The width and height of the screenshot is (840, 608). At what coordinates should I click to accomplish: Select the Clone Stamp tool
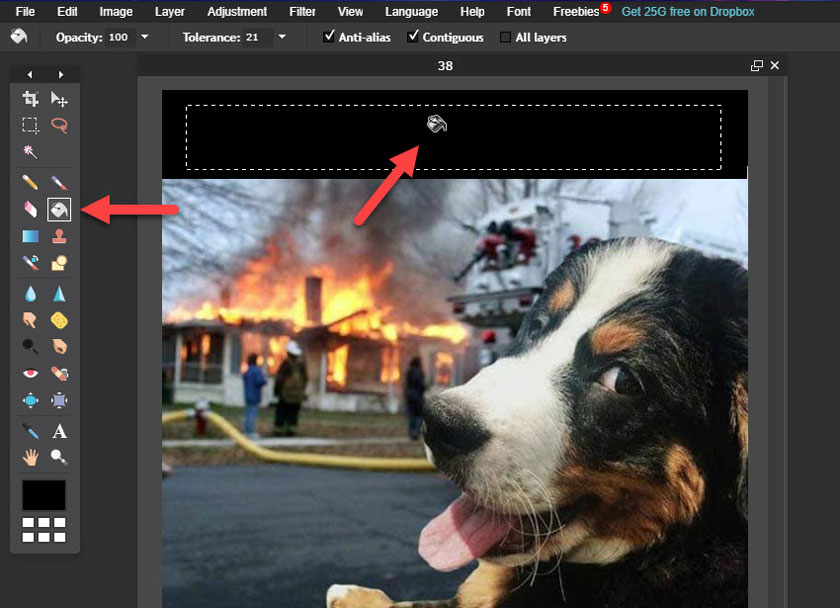[59, 236]
